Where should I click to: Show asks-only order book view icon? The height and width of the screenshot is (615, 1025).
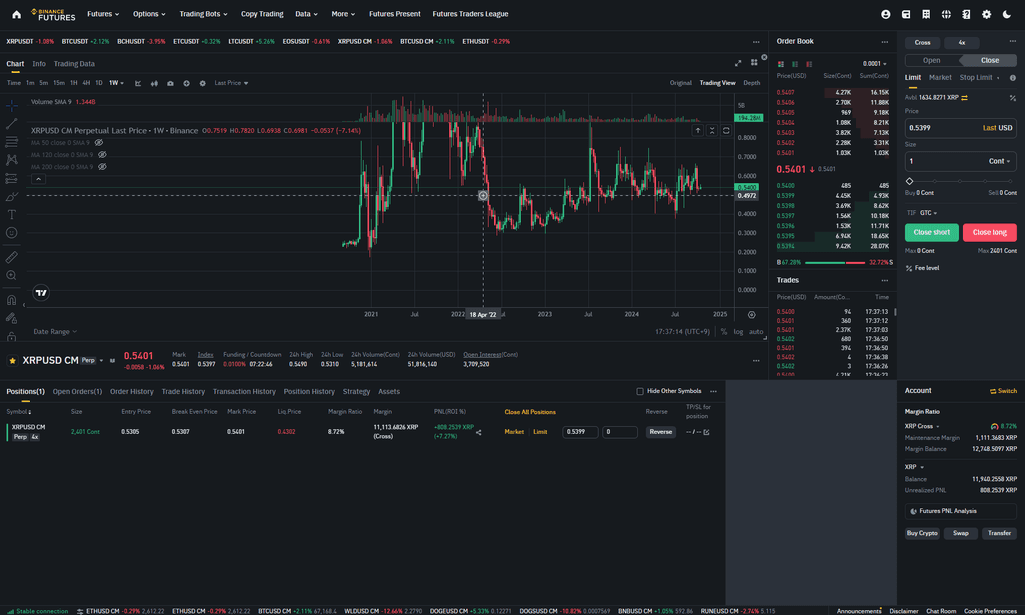(809, 64)
